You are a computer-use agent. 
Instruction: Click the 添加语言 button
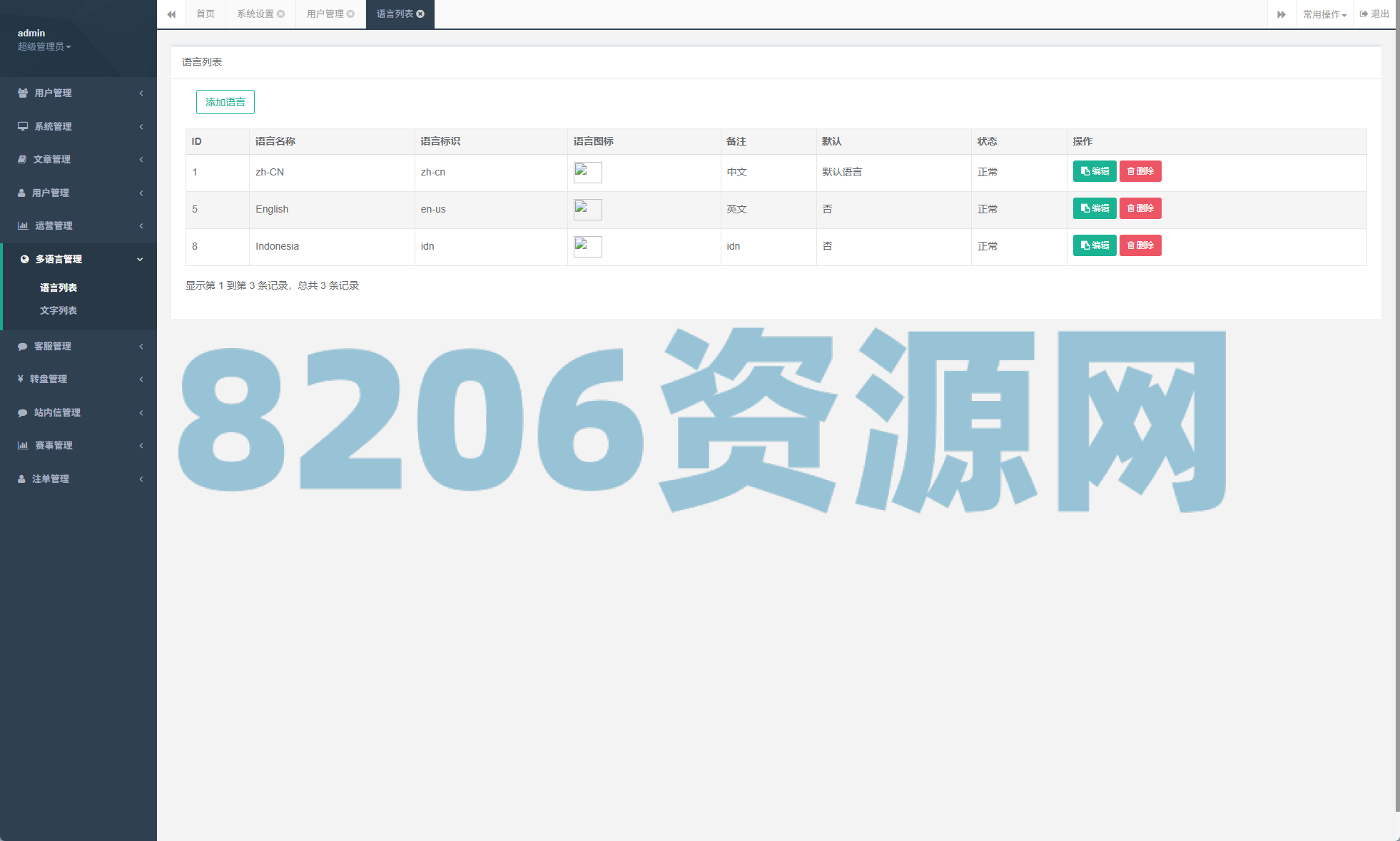click(225, 102)
